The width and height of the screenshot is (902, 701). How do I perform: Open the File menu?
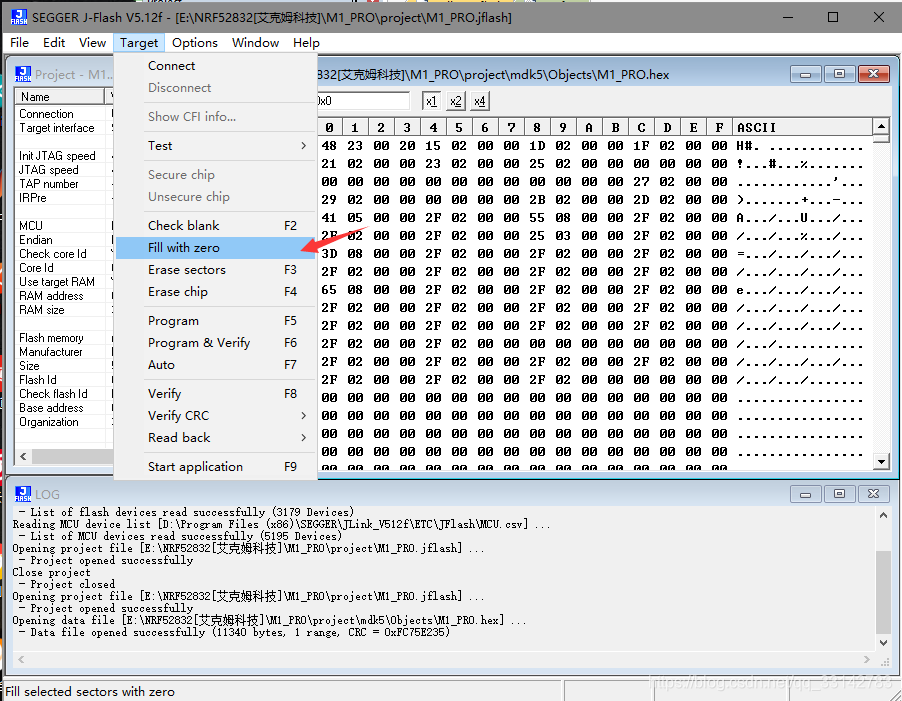coord(19,43)
